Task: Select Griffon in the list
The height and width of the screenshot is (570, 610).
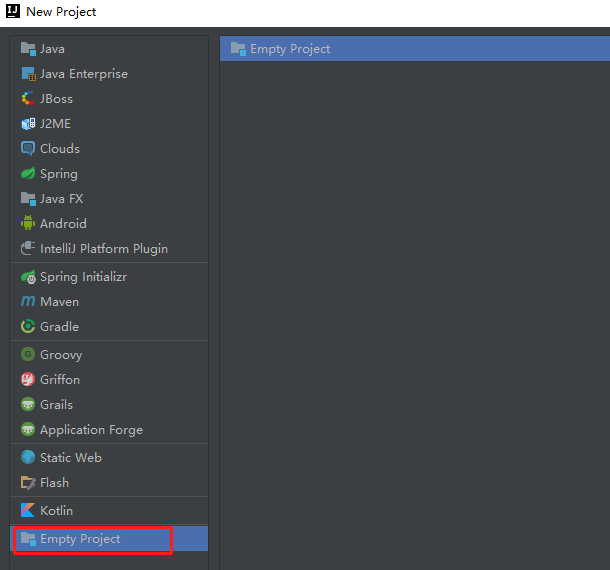Action: [109, 379]
